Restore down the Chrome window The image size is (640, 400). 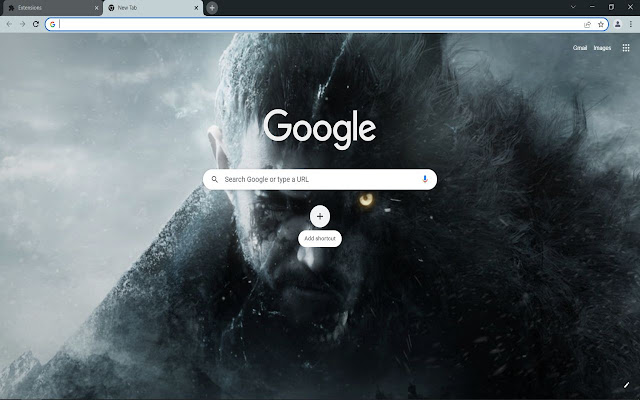611,7
